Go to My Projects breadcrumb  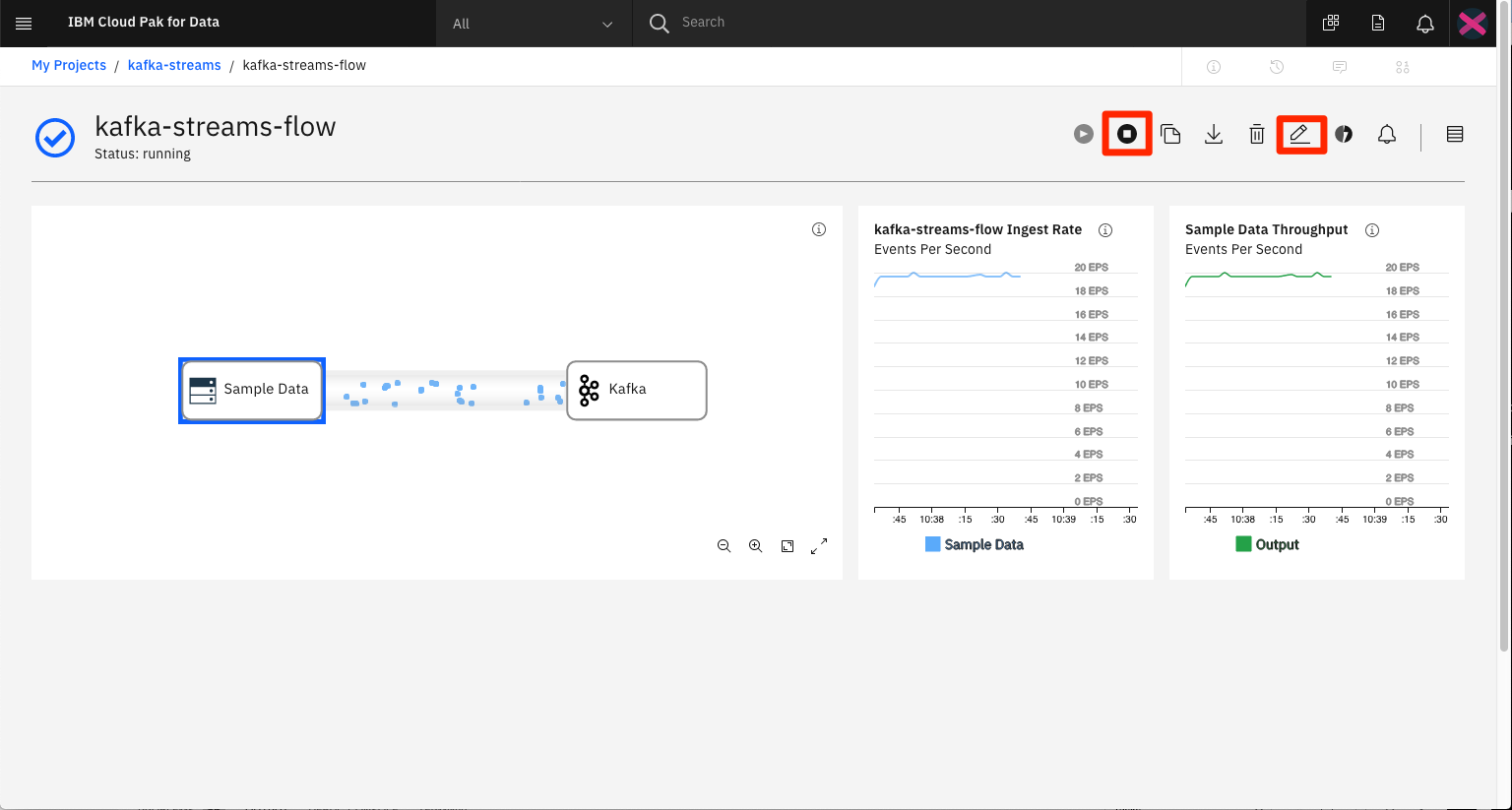[x=69, y=65]
